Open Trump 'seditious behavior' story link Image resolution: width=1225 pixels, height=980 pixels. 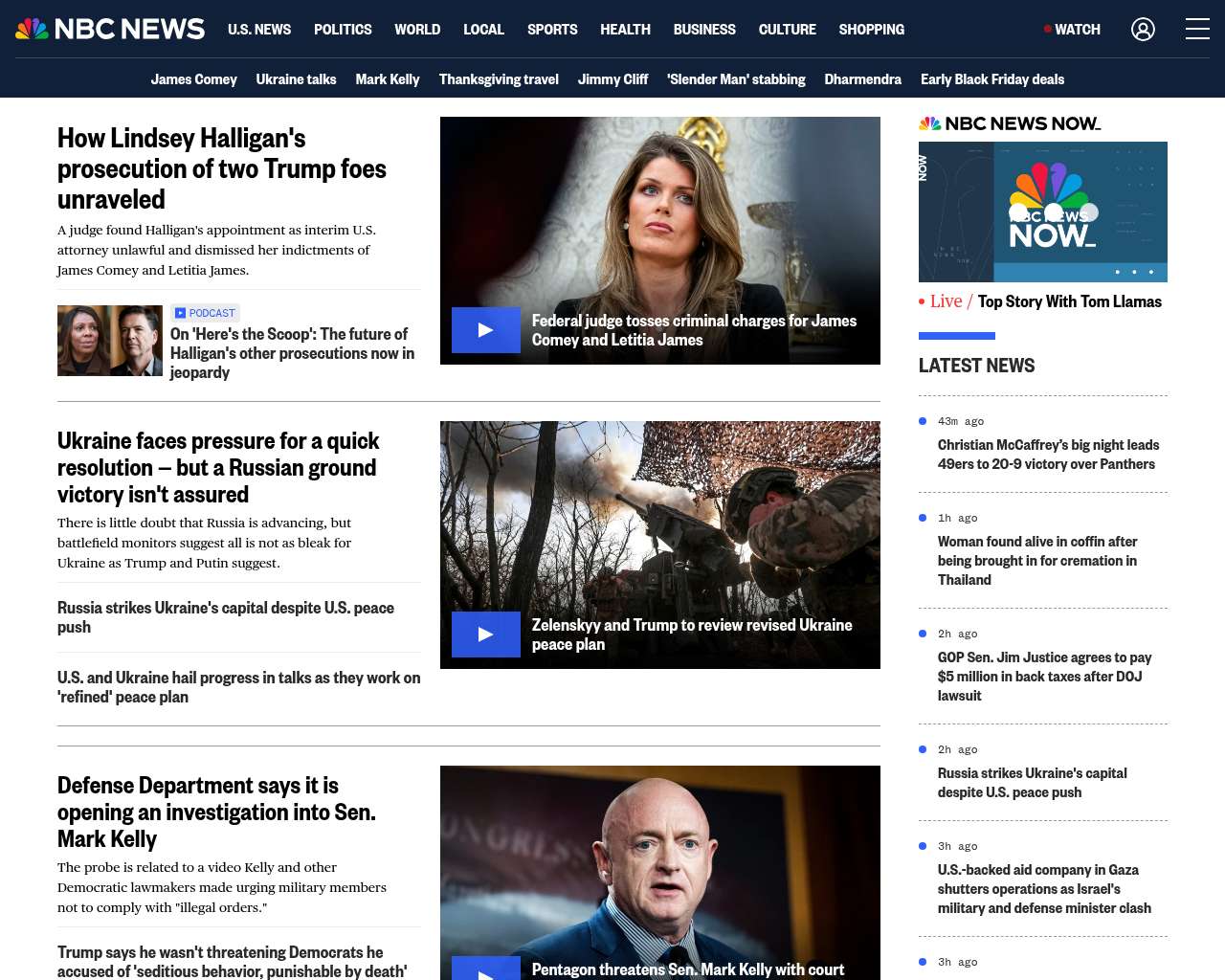coord(232,961)
